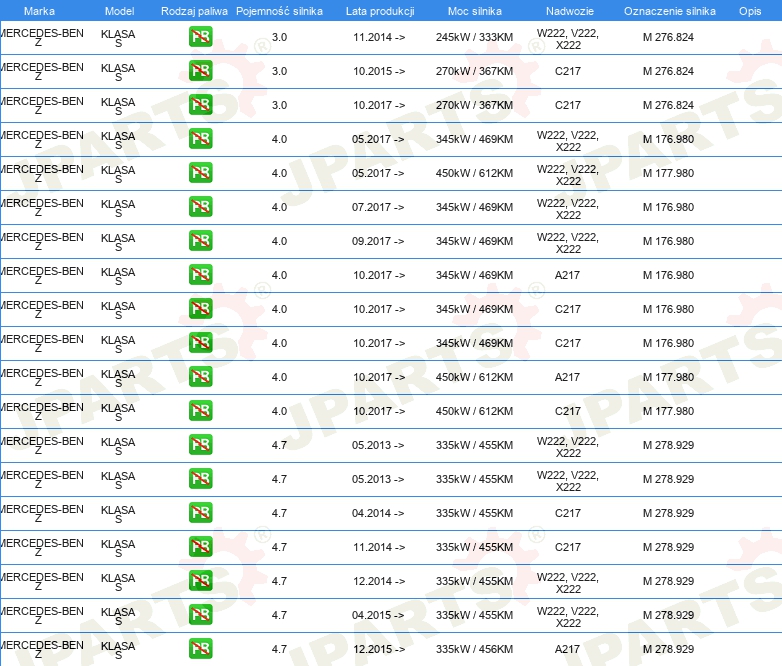Select the M 276.824 cell in the 11.2014 row
Image resolution: width=782 pixels, height=666 pixels.
pyautogui.click(x=668, y=38)
